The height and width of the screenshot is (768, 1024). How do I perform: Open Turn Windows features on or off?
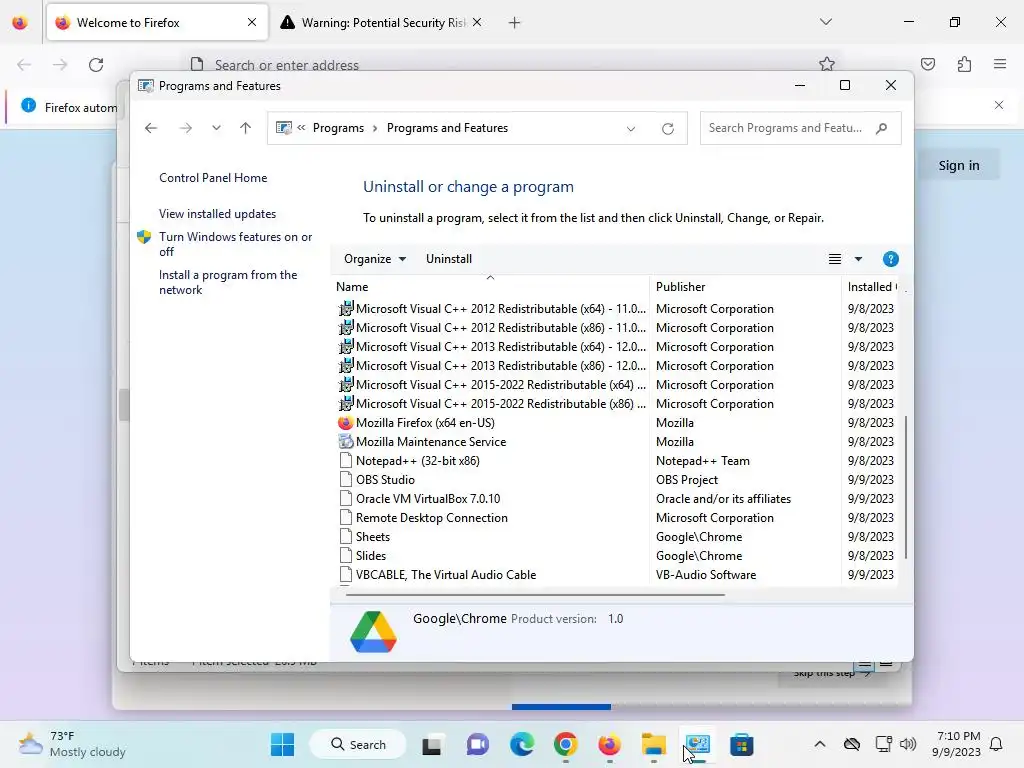point(235,244)
